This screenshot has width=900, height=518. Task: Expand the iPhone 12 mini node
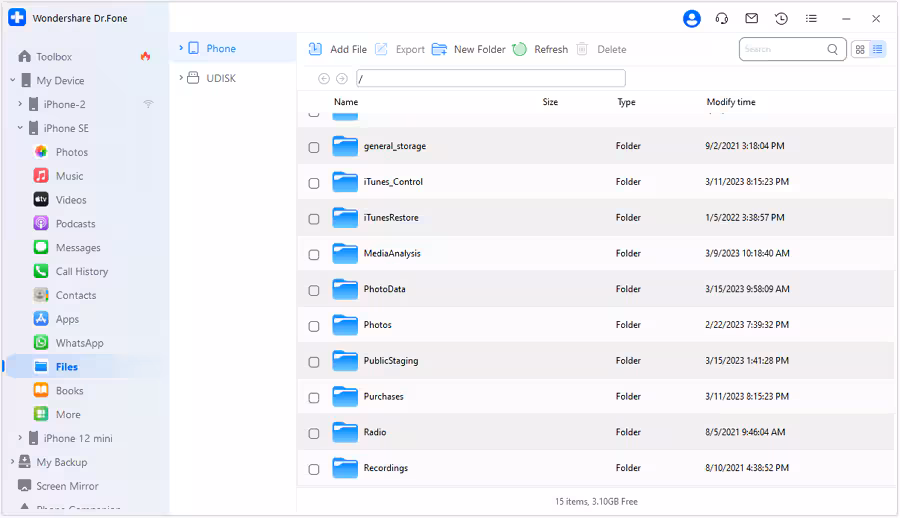tap(20, 438)
